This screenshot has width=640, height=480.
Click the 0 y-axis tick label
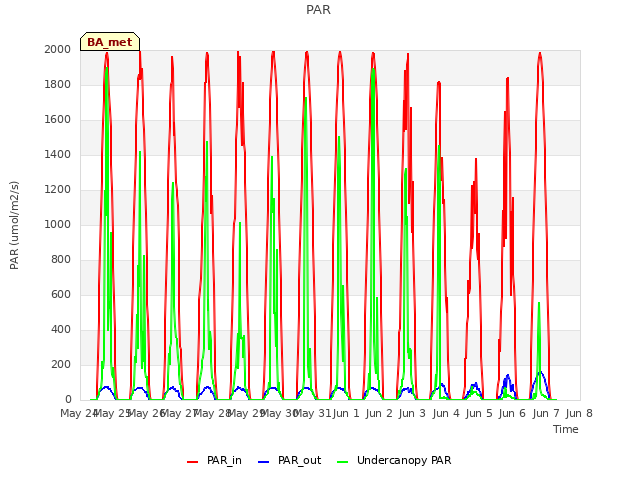click(68, 400)
